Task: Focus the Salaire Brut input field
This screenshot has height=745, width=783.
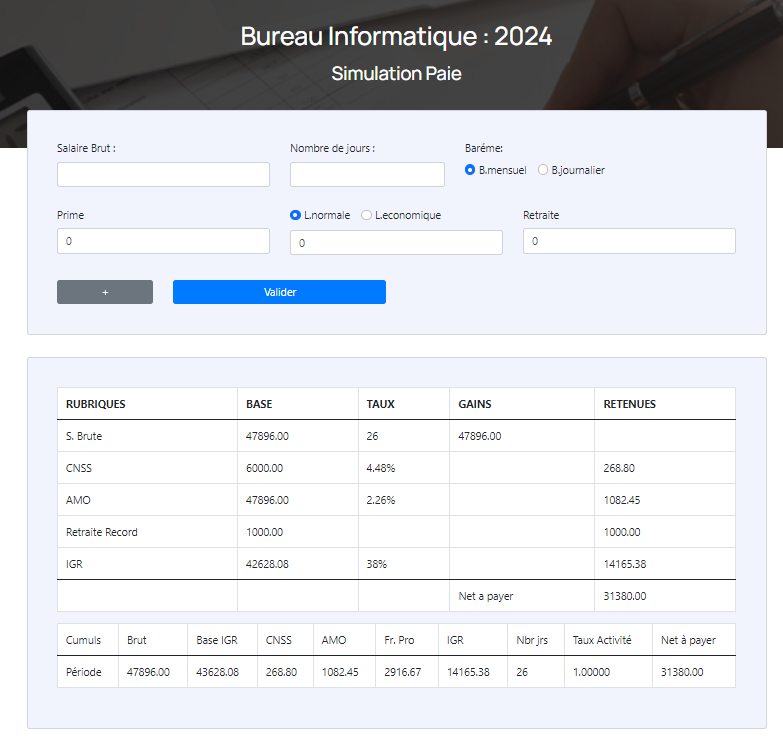Action: (163, 175)
